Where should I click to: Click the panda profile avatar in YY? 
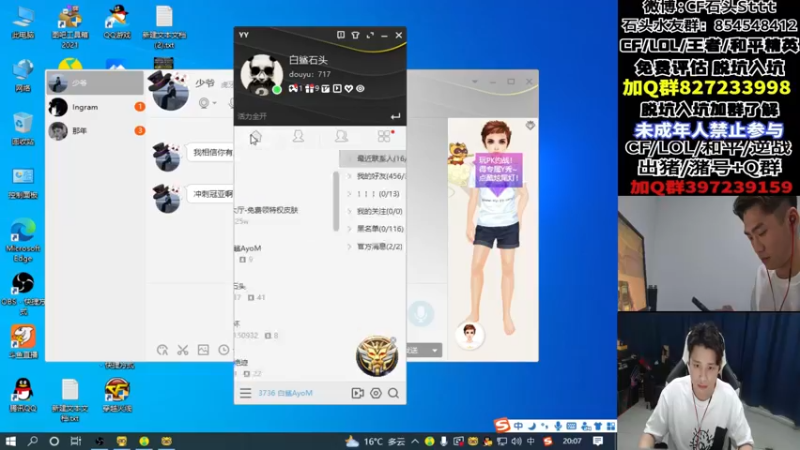[261, 74]
